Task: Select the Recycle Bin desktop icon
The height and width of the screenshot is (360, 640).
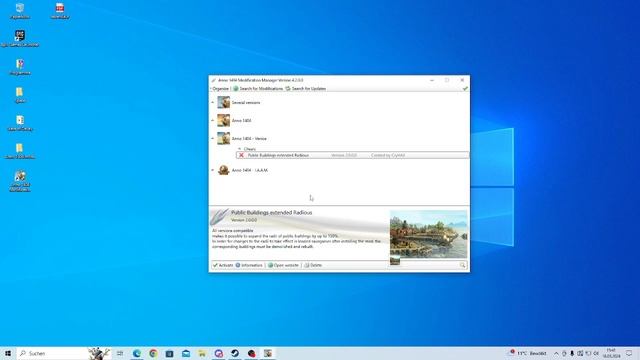Action: (x=20, y=11)
